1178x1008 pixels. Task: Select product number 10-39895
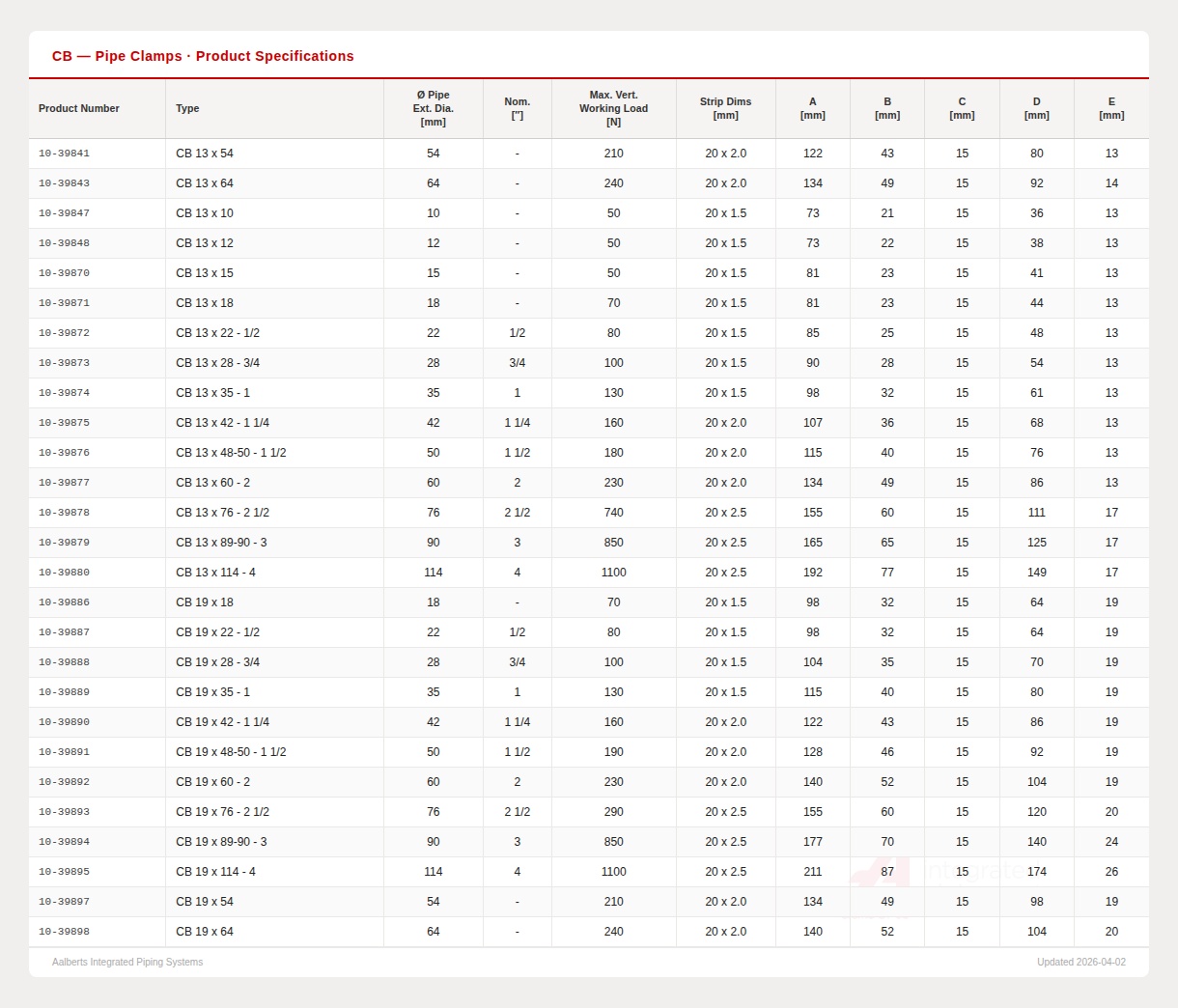coord(64,872)
